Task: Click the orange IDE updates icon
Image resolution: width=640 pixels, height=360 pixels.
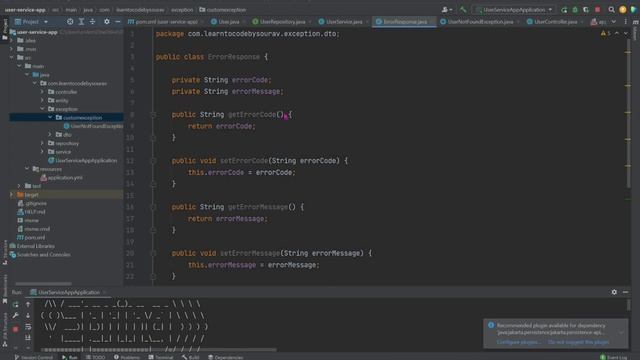Action: click(622, 9)
